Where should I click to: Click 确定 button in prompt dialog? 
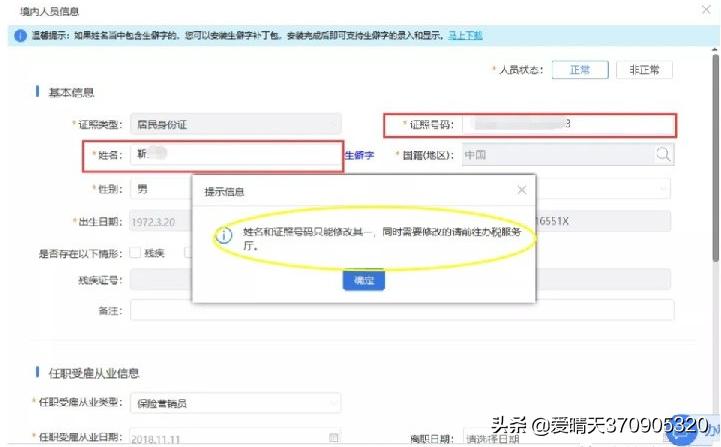click(363, 280)
